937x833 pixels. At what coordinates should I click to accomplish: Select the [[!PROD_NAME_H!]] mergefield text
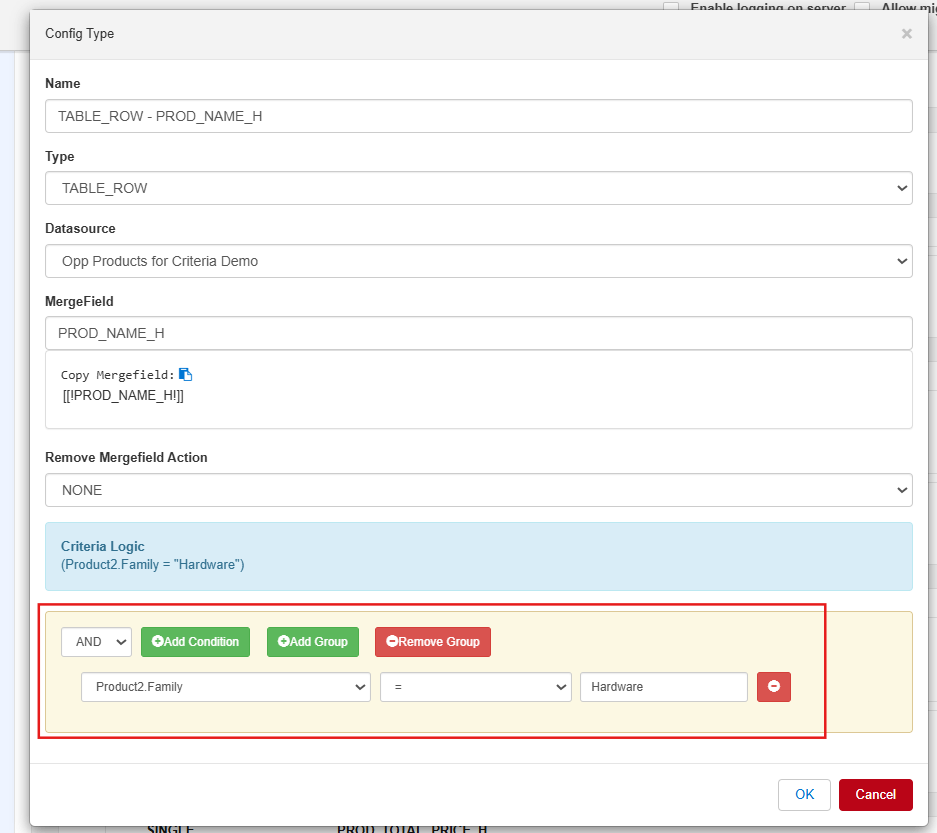click(123, 396)
